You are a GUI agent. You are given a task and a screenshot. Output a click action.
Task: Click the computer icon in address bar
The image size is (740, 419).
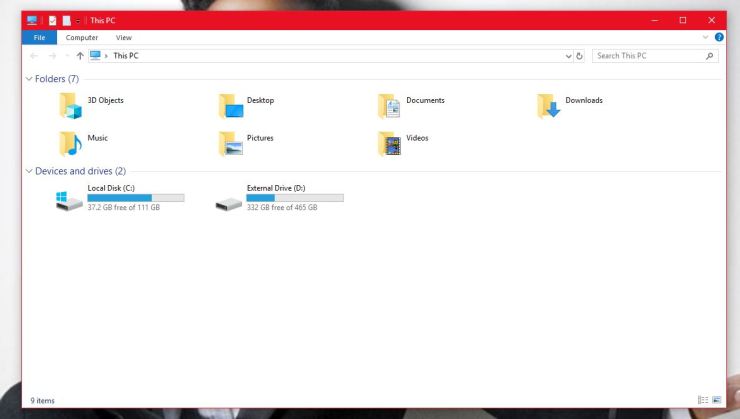(x=95, y=55)
